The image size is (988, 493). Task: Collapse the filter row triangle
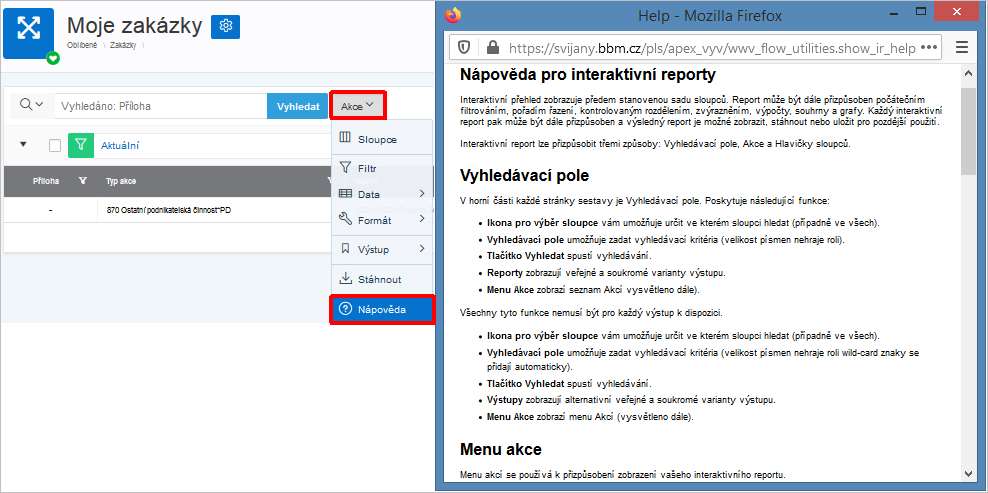tap(24, 144)
